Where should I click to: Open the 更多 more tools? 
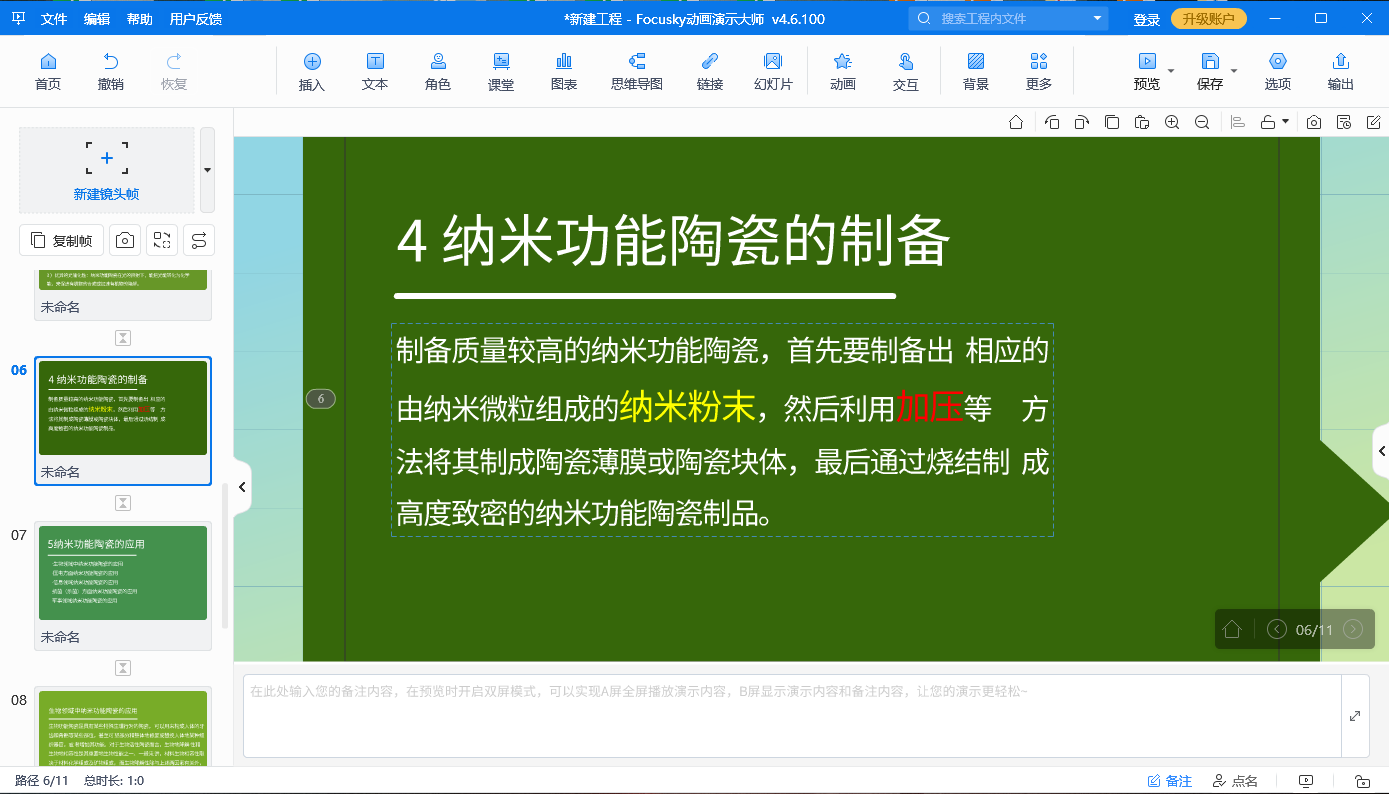click(x=1039, y=72)
